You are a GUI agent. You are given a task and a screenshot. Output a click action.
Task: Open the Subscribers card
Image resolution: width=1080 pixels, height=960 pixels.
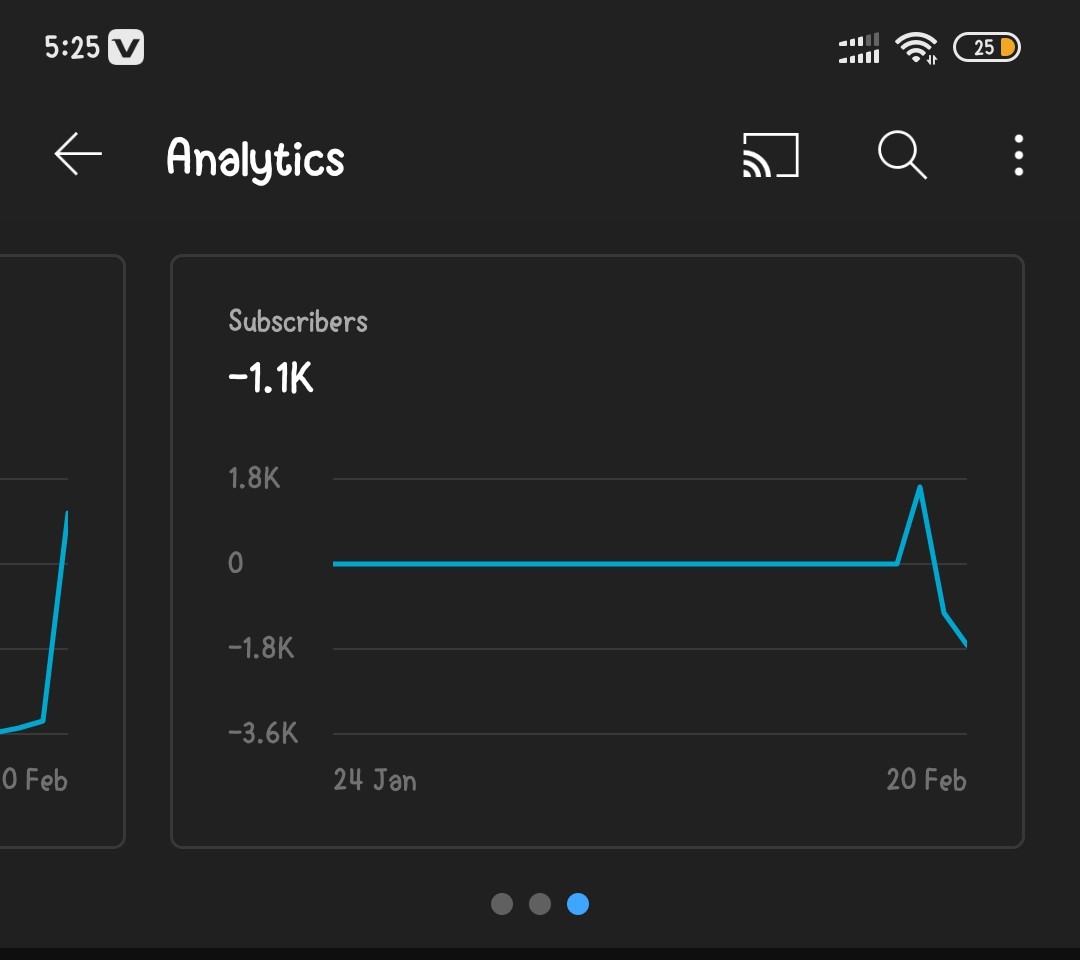coord(597,551)
